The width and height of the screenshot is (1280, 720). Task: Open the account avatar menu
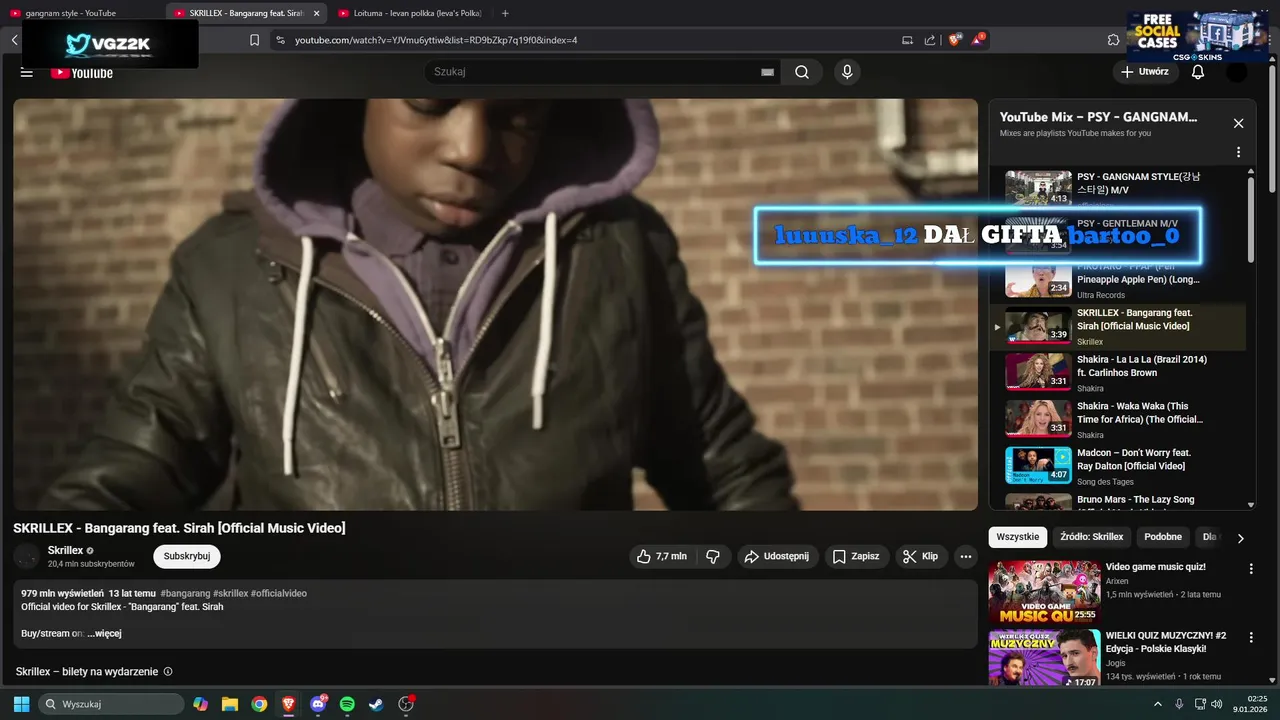point(1237,72)
